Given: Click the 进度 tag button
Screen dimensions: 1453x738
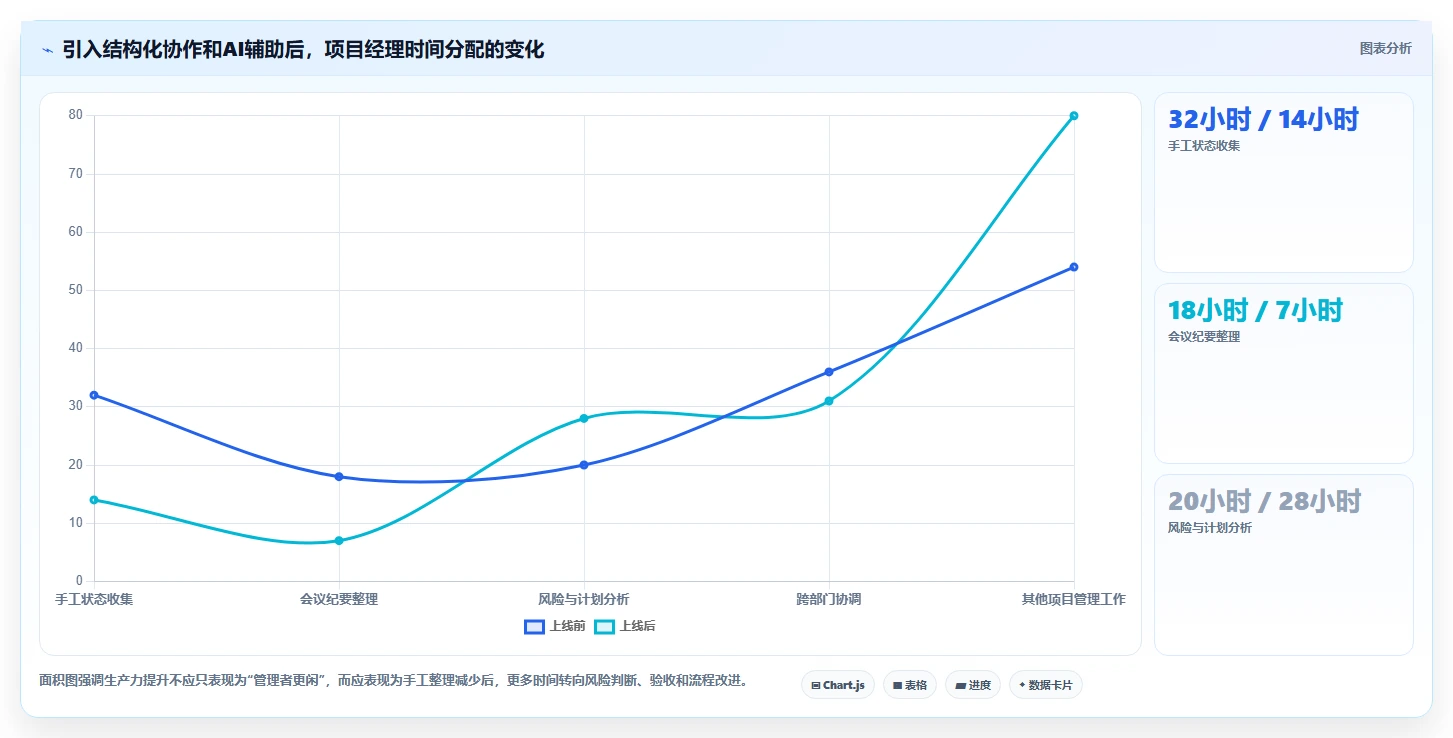Looking at the screenshot, I should (x=973, y=685).
